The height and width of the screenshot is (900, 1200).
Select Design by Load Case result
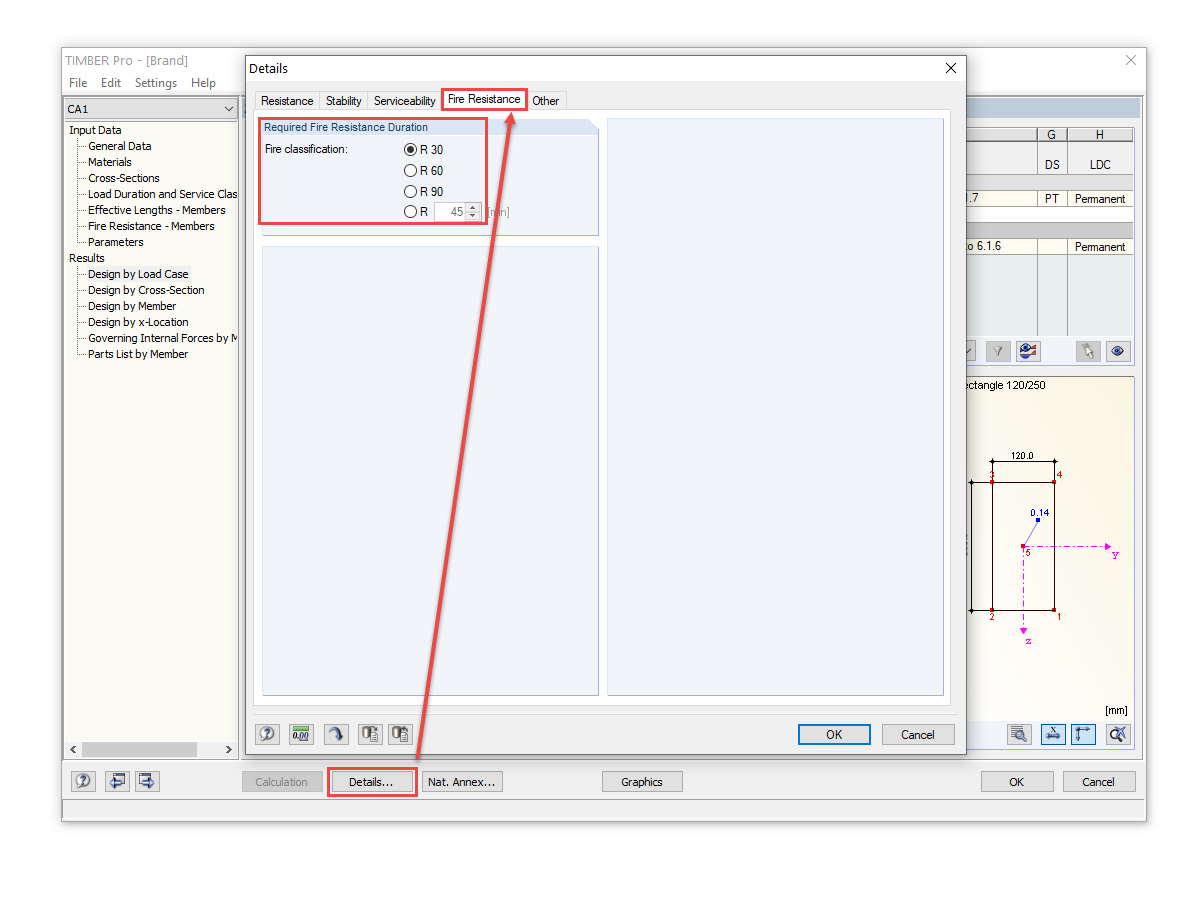138,274
